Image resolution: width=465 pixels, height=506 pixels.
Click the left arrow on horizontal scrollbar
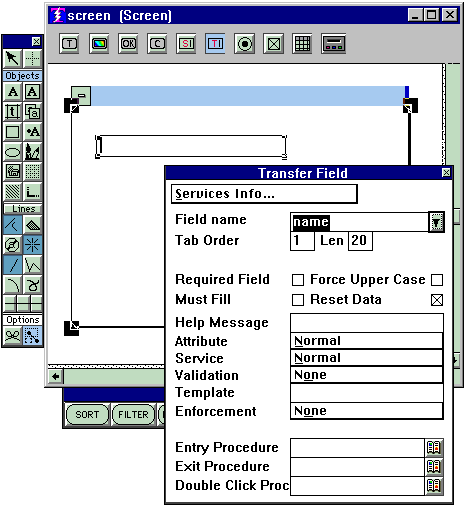56,377
